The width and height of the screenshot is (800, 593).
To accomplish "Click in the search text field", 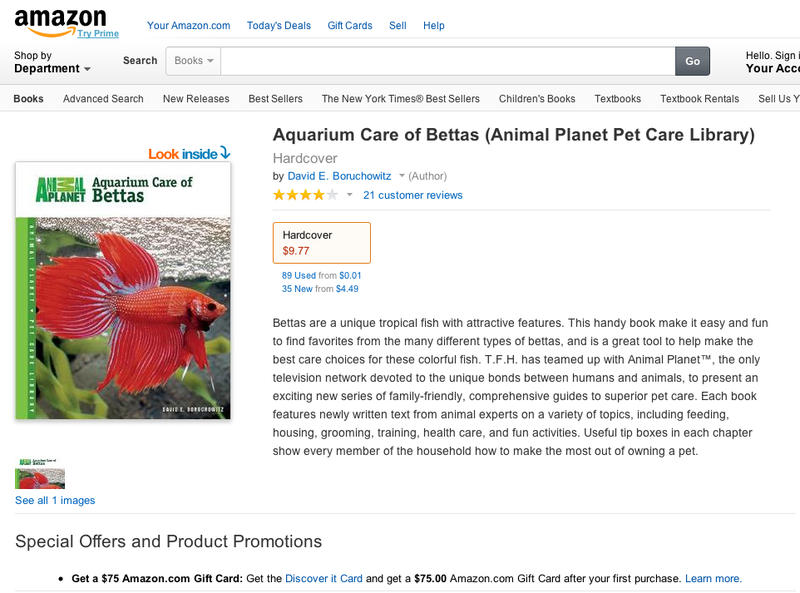I will tap(447, 61).
